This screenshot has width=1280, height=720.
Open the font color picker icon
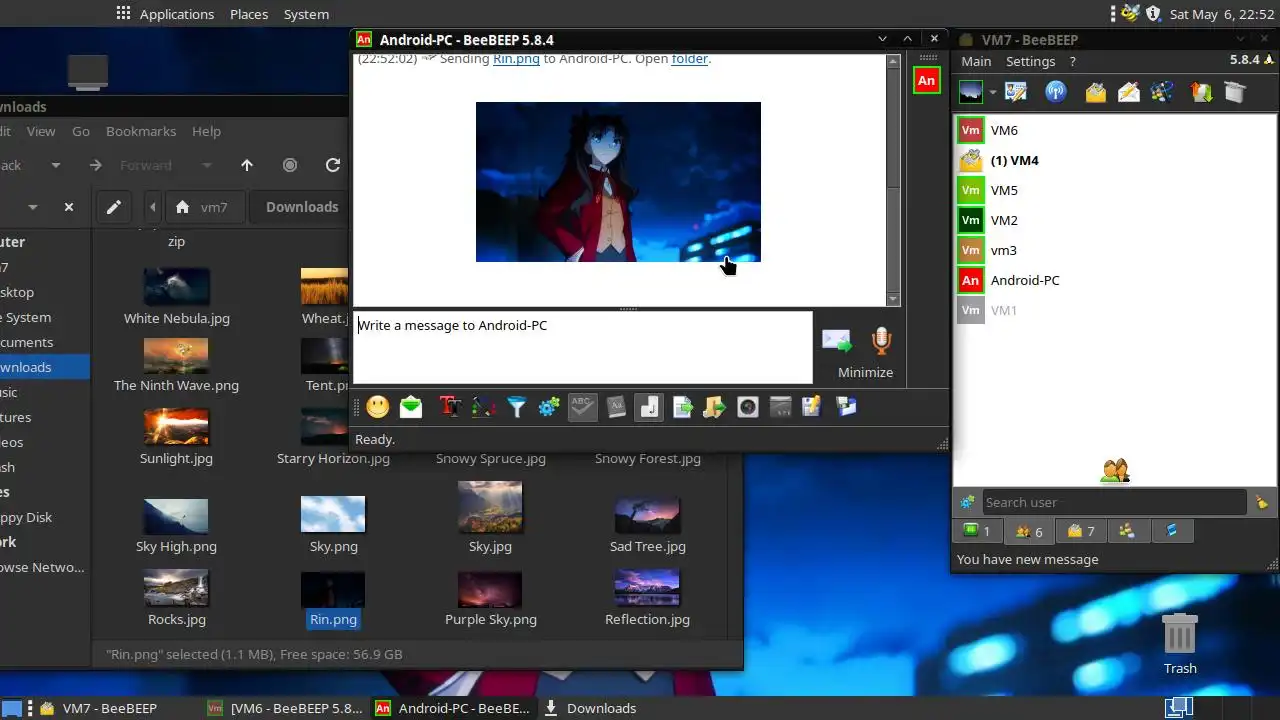pyautogui.click(x=484, y=407)
